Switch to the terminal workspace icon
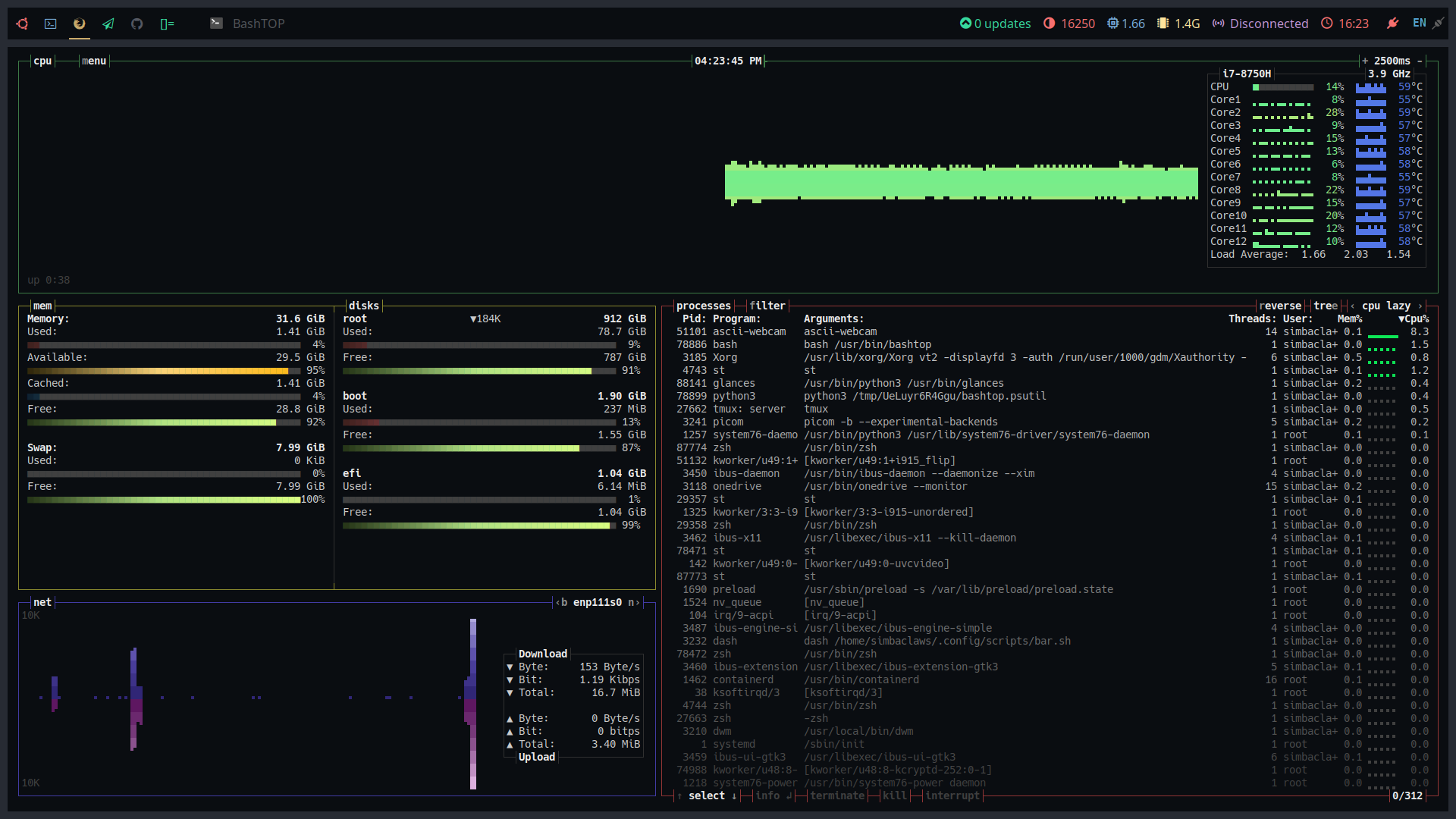Screen dimensions: 1456x819 pos(51,24)
